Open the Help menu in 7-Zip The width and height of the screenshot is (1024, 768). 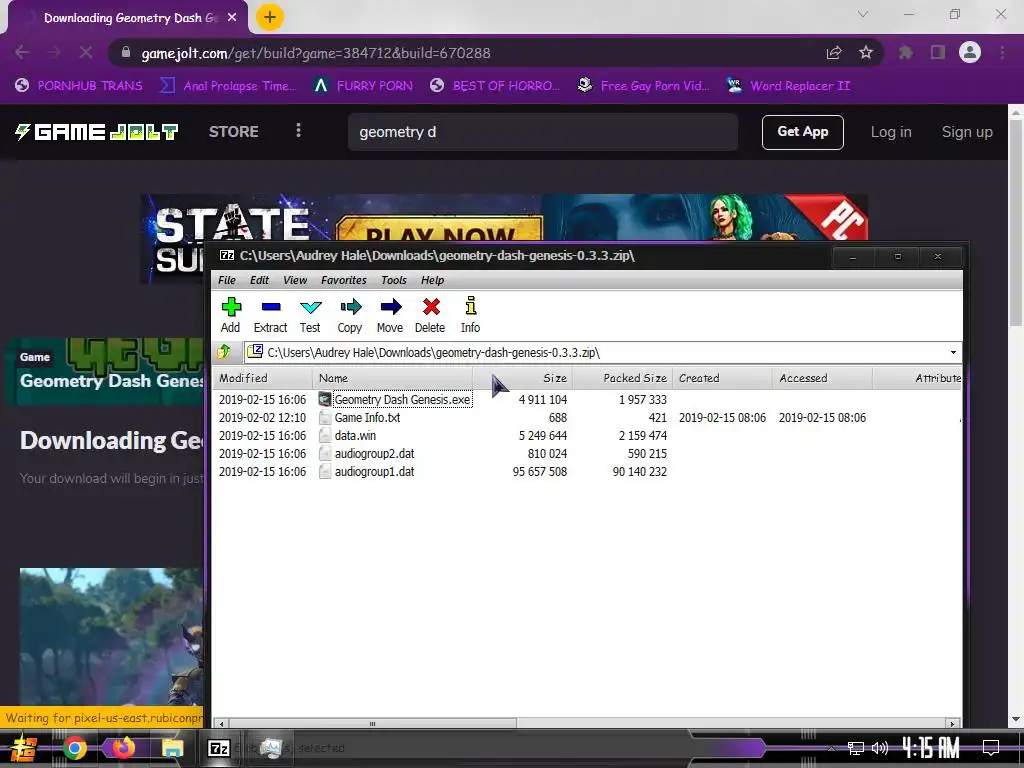[x=432, y=280]
